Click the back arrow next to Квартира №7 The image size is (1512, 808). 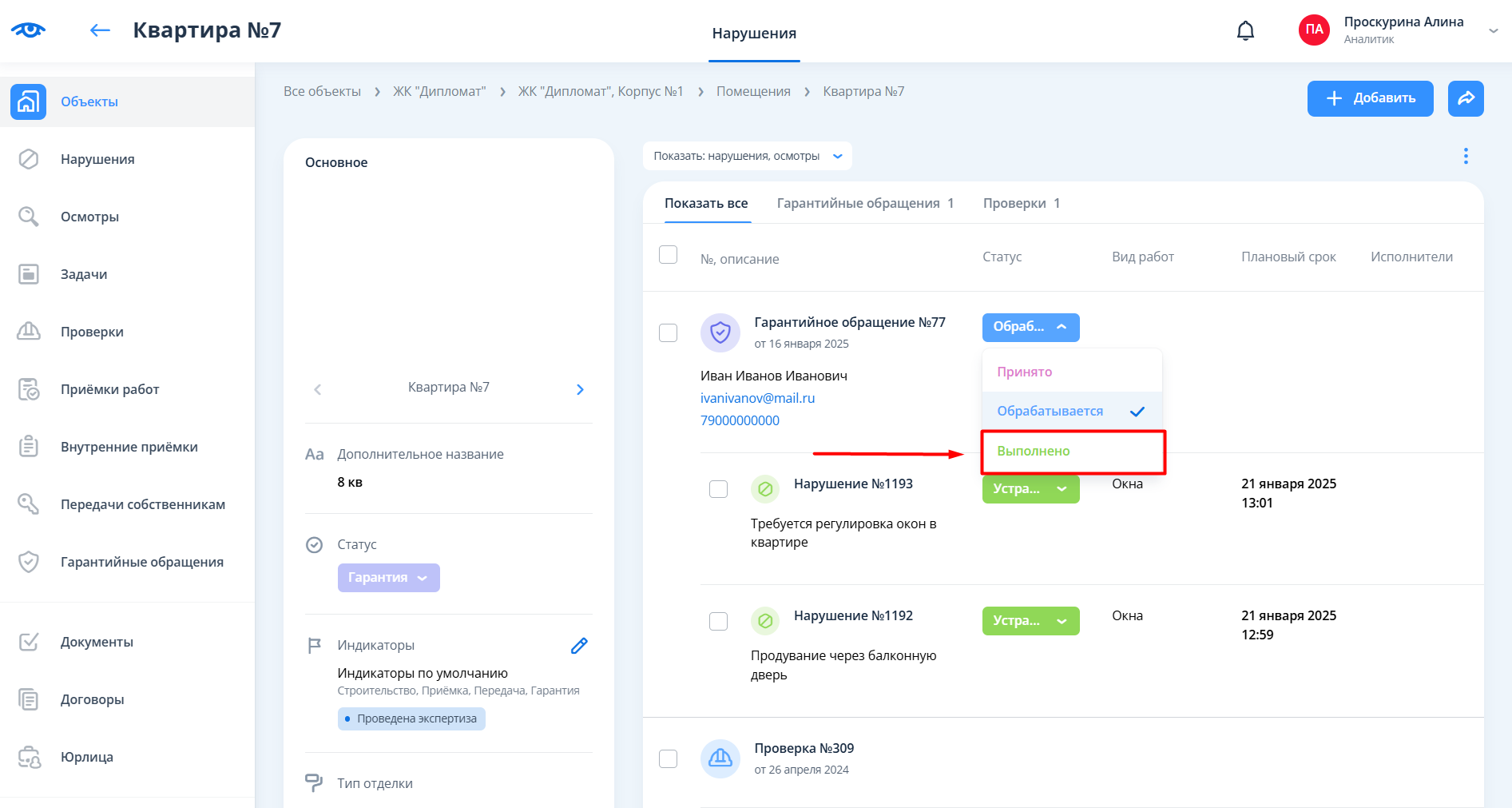[100, 30]
